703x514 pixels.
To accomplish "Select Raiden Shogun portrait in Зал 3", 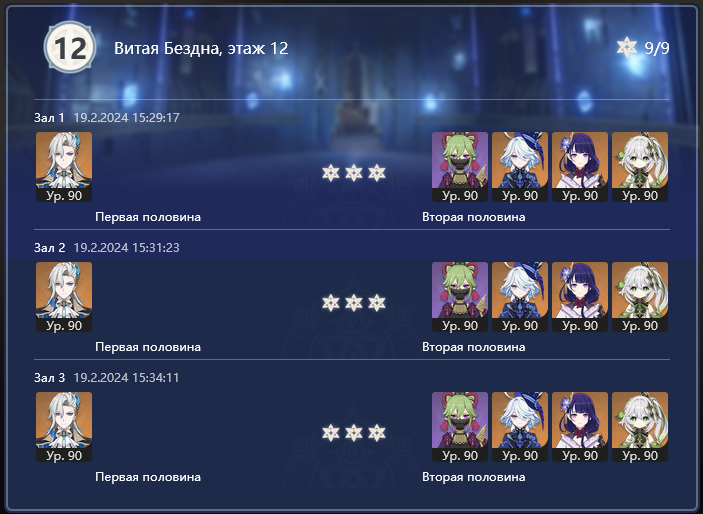I will pos(580,427).
